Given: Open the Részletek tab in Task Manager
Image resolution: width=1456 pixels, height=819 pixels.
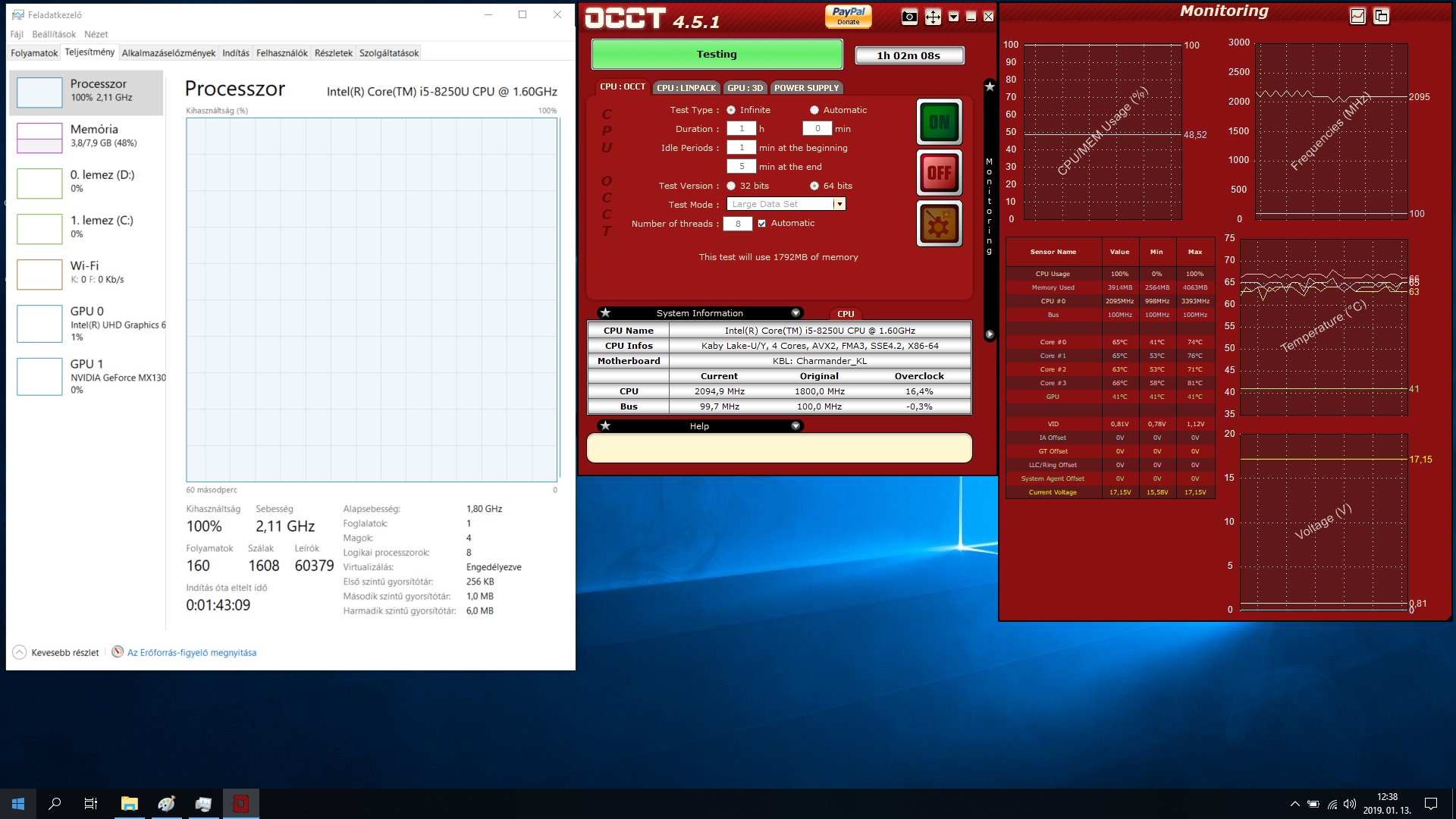Looking at the screenshot, I should coord(333,53).
